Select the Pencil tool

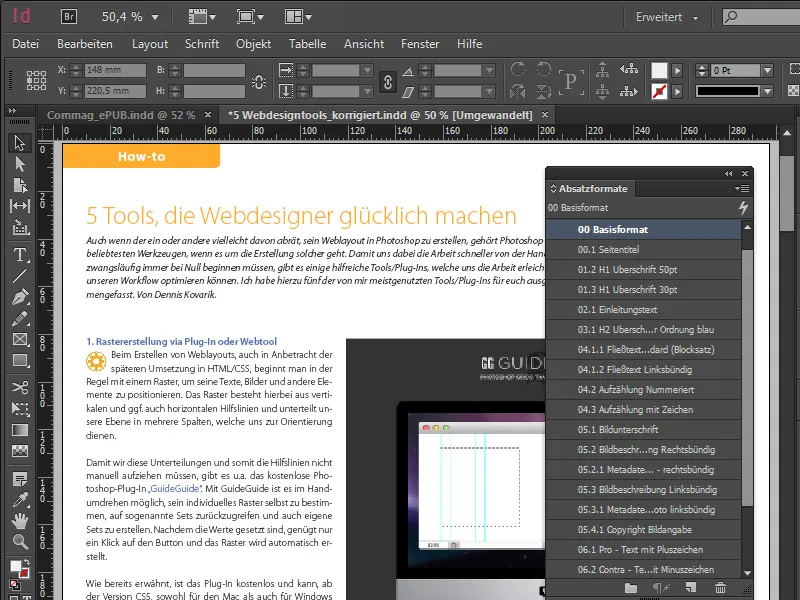coord(19,318)
